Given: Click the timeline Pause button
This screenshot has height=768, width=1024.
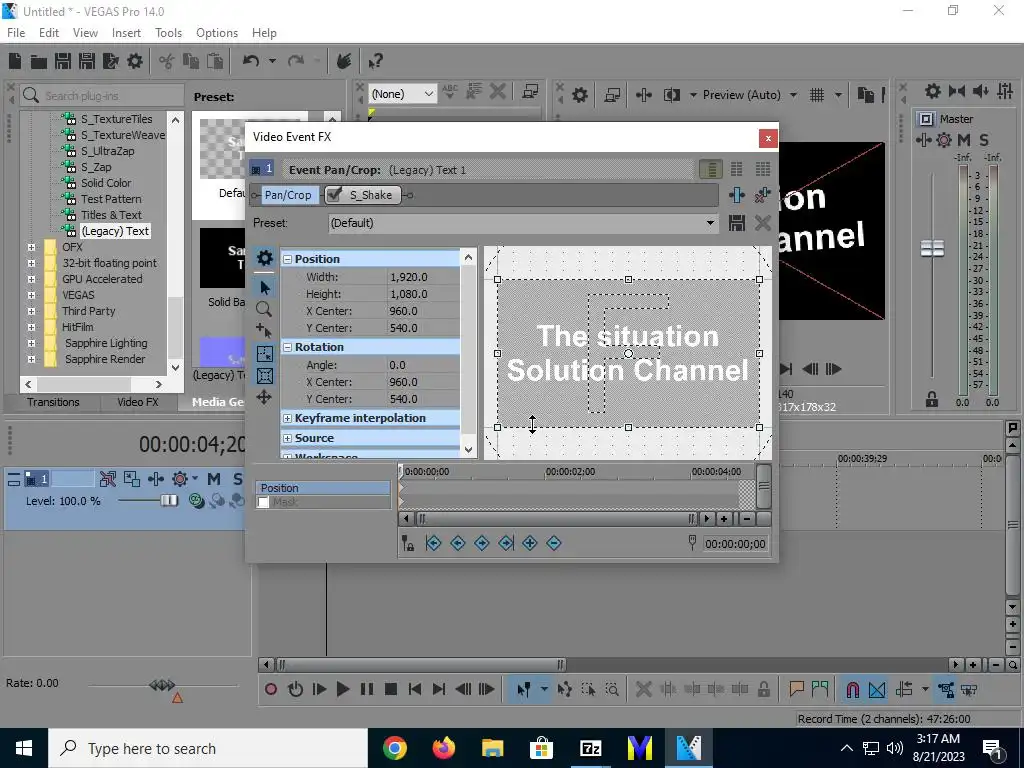Looking at the screenshot, I should tap(367, 690).
